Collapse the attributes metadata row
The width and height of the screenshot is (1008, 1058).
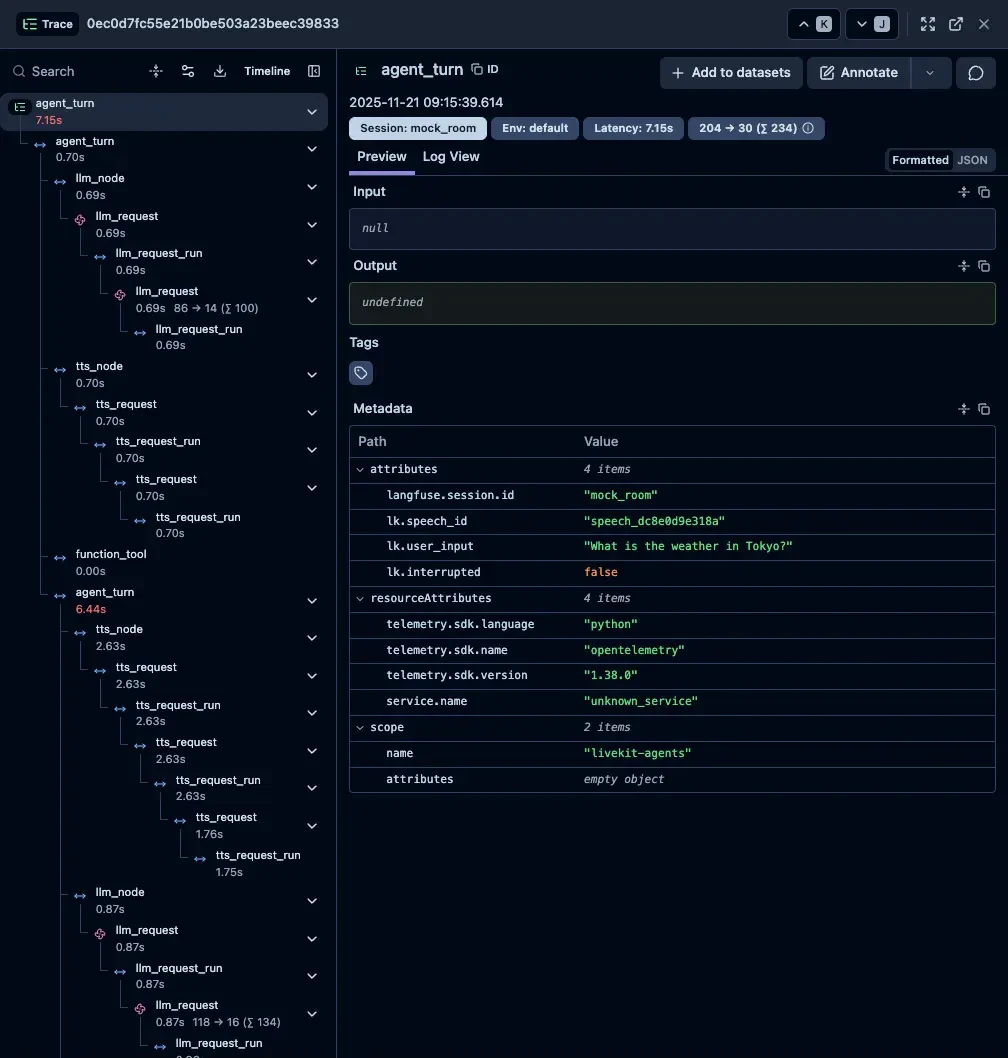(x=360, y=469)
